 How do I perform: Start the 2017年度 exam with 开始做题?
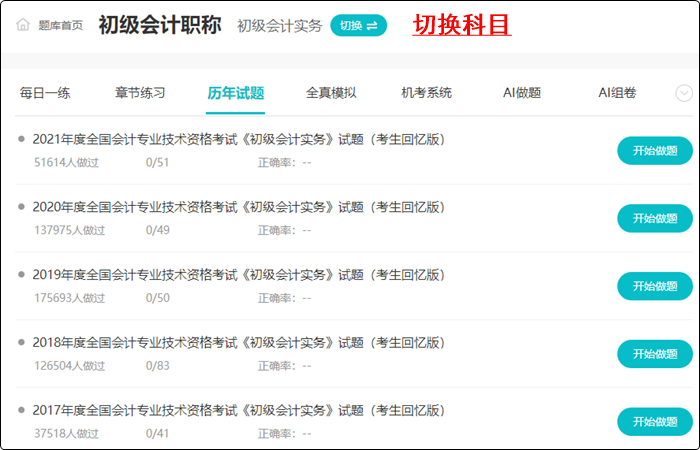[655, 422]
